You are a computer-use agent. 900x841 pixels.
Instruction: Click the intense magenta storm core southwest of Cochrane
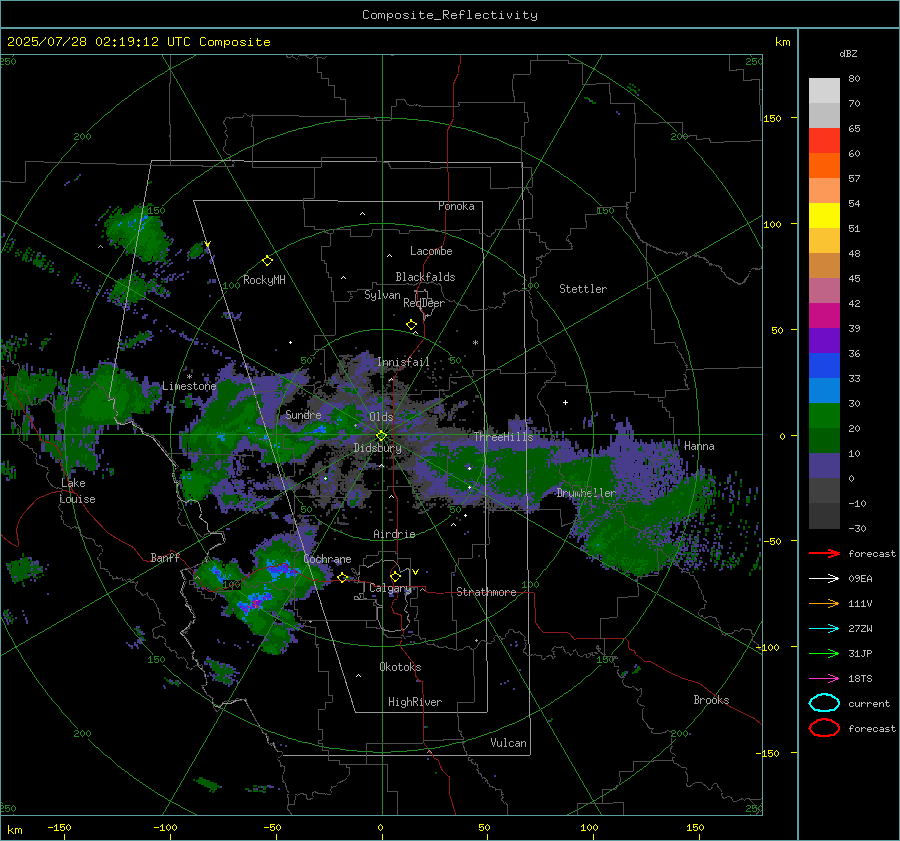pos(254,603)
